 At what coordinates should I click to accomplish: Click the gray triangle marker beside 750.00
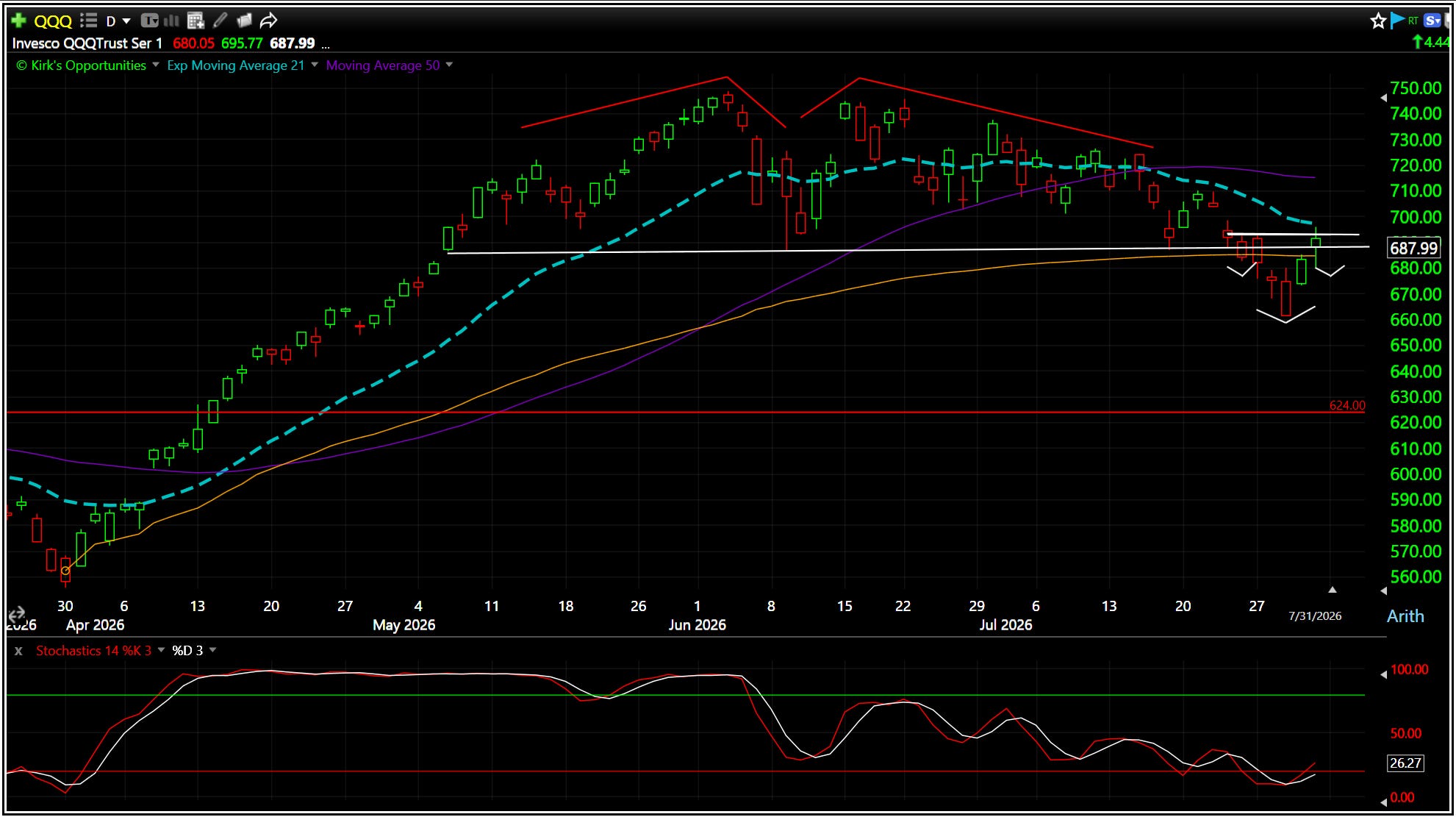click(1383, 97)
